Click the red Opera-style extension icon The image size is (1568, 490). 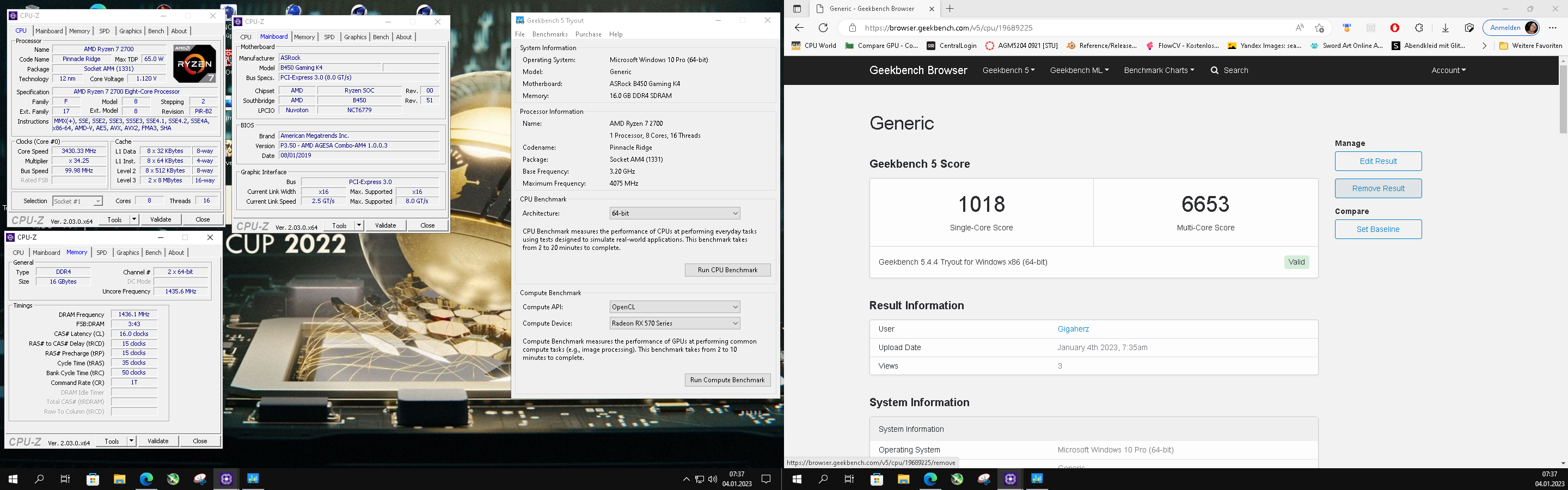point(1394,27)
